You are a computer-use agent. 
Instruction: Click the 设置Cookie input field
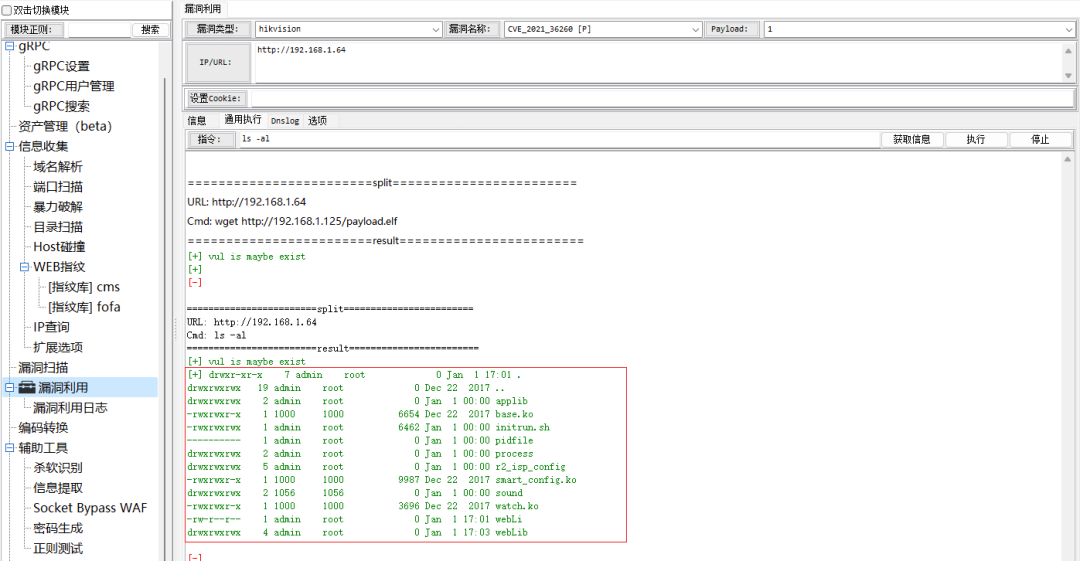[662, 99]
